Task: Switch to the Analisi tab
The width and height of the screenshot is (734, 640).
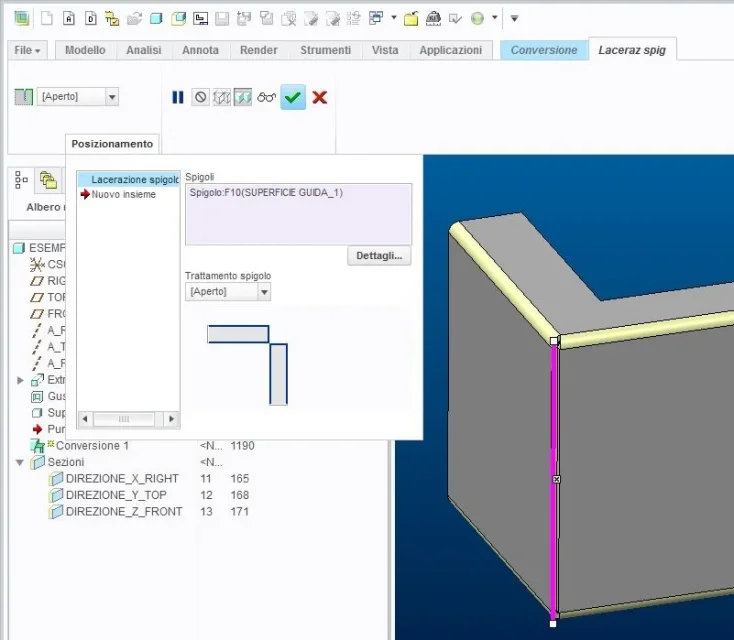Action: (x=145, y=50)
